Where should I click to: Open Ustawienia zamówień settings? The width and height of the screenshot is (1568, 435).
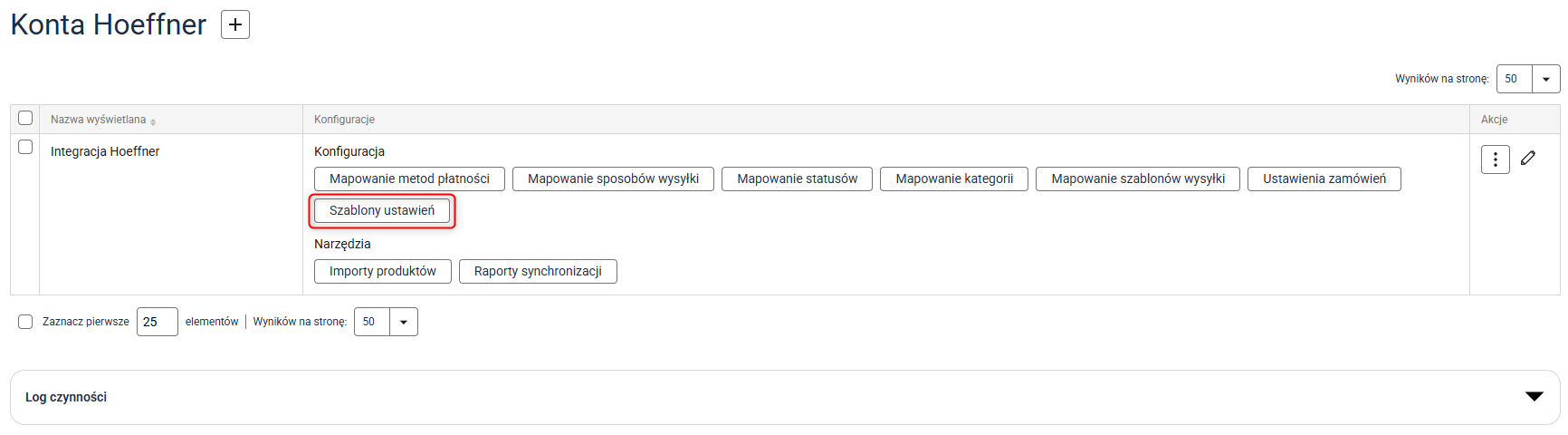pyautogui.click(x=1324, y=179)
